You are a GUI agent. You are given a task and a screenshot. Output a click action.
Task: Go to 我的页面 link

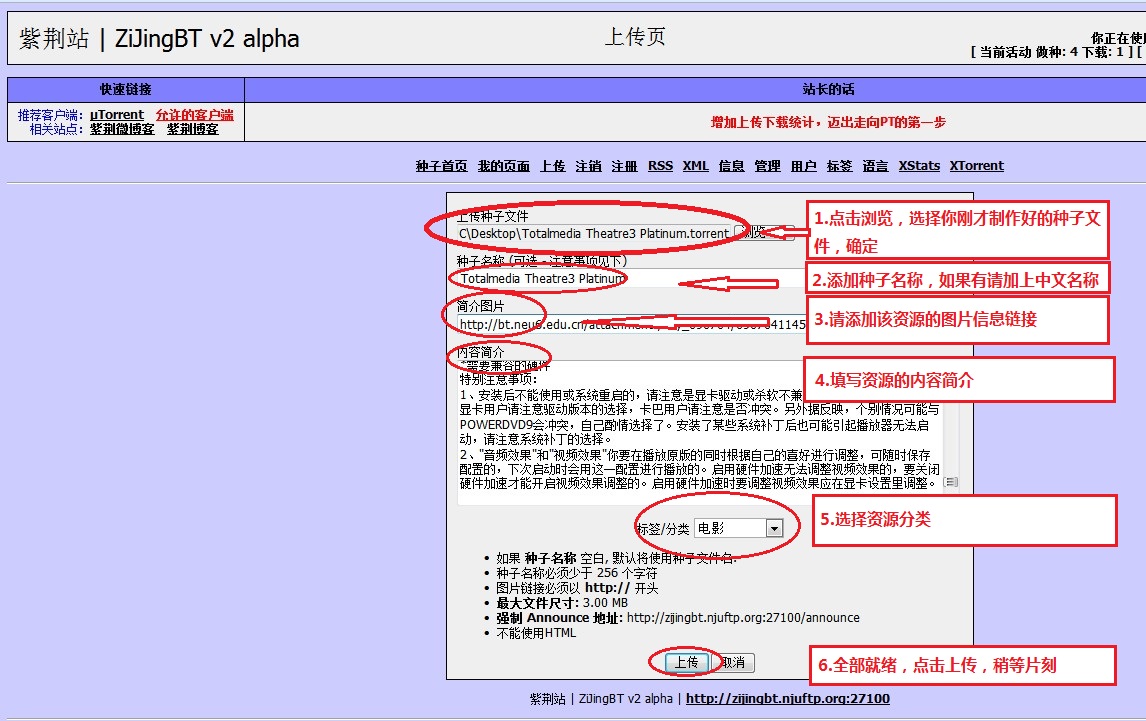(x=503, y=166)
